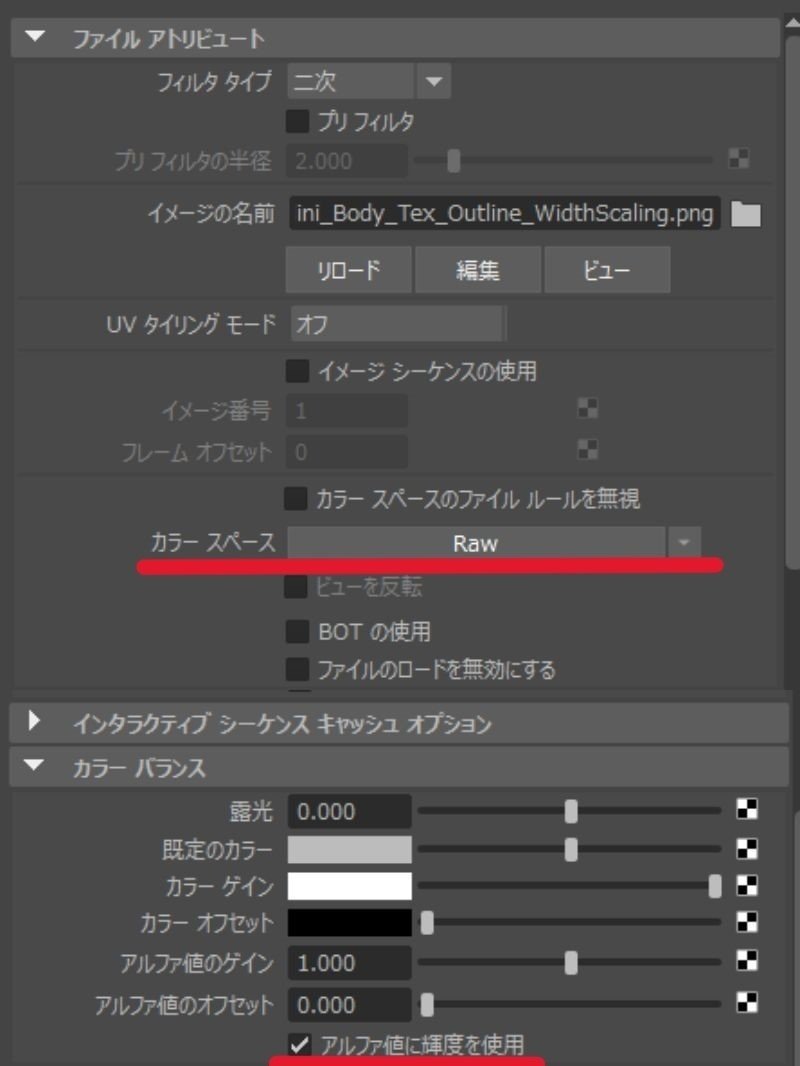Click map icon for カラー ゲイン
The height and width of the screenshot is (1066, 800).
(747, 885)
